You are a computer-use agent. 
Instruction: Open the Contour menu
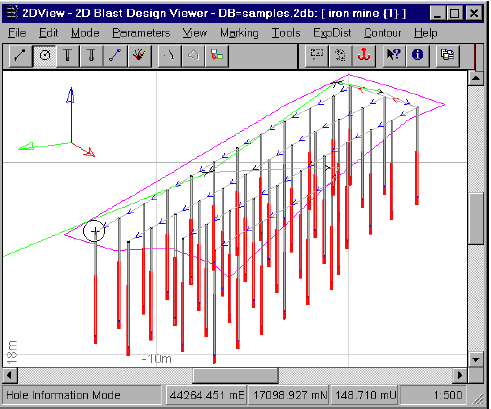point(382,33)
